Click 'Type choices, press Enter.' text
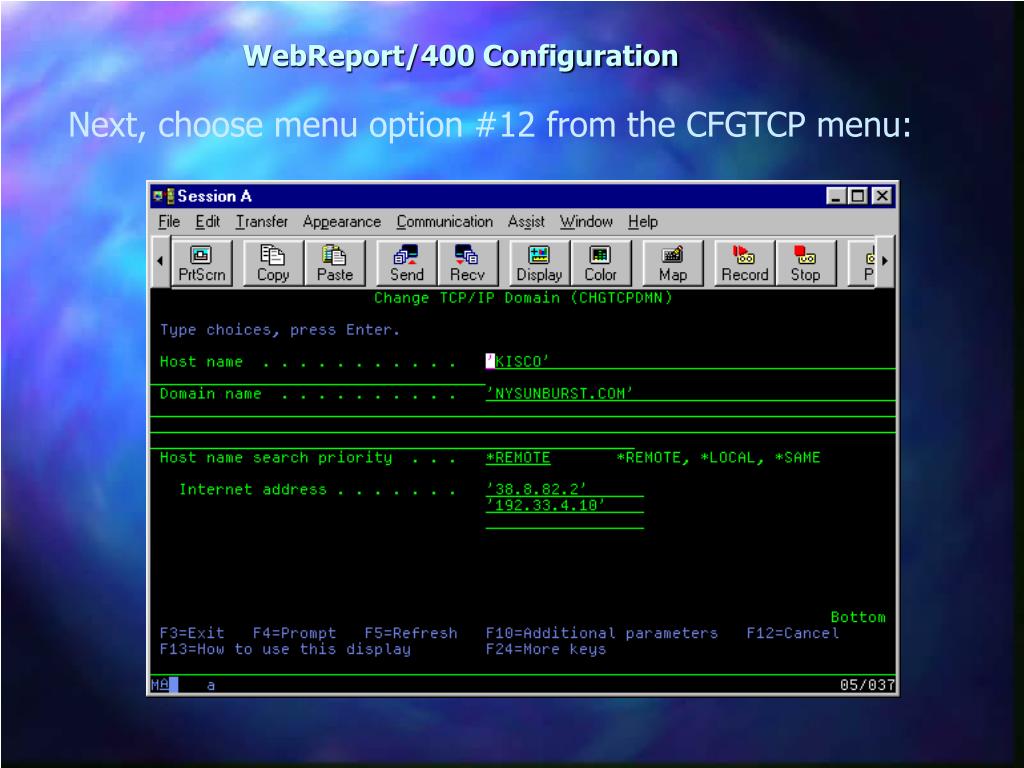Image resolution: width=1024 pixels, height=768 pixels. [280, 330]
